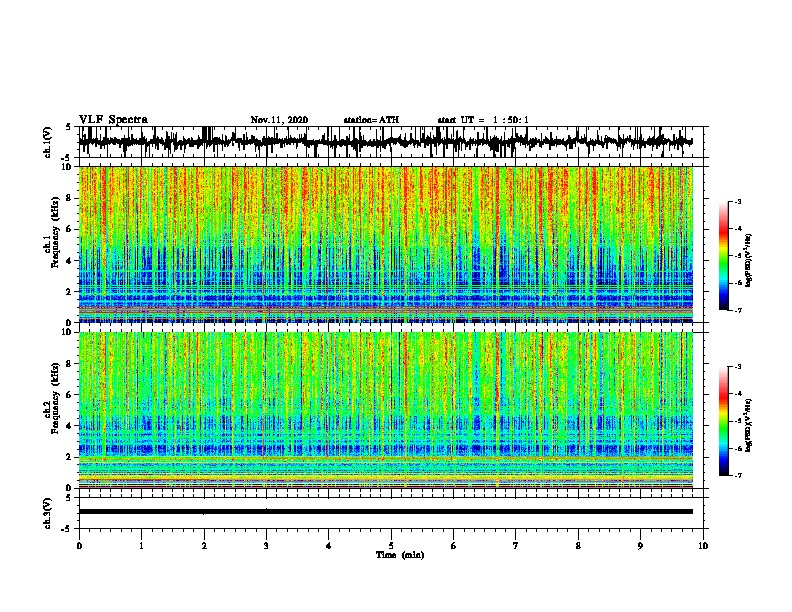Click the ch.1 spectrogram colorbar
The image size is (792, 612).
tap(723, 256)
